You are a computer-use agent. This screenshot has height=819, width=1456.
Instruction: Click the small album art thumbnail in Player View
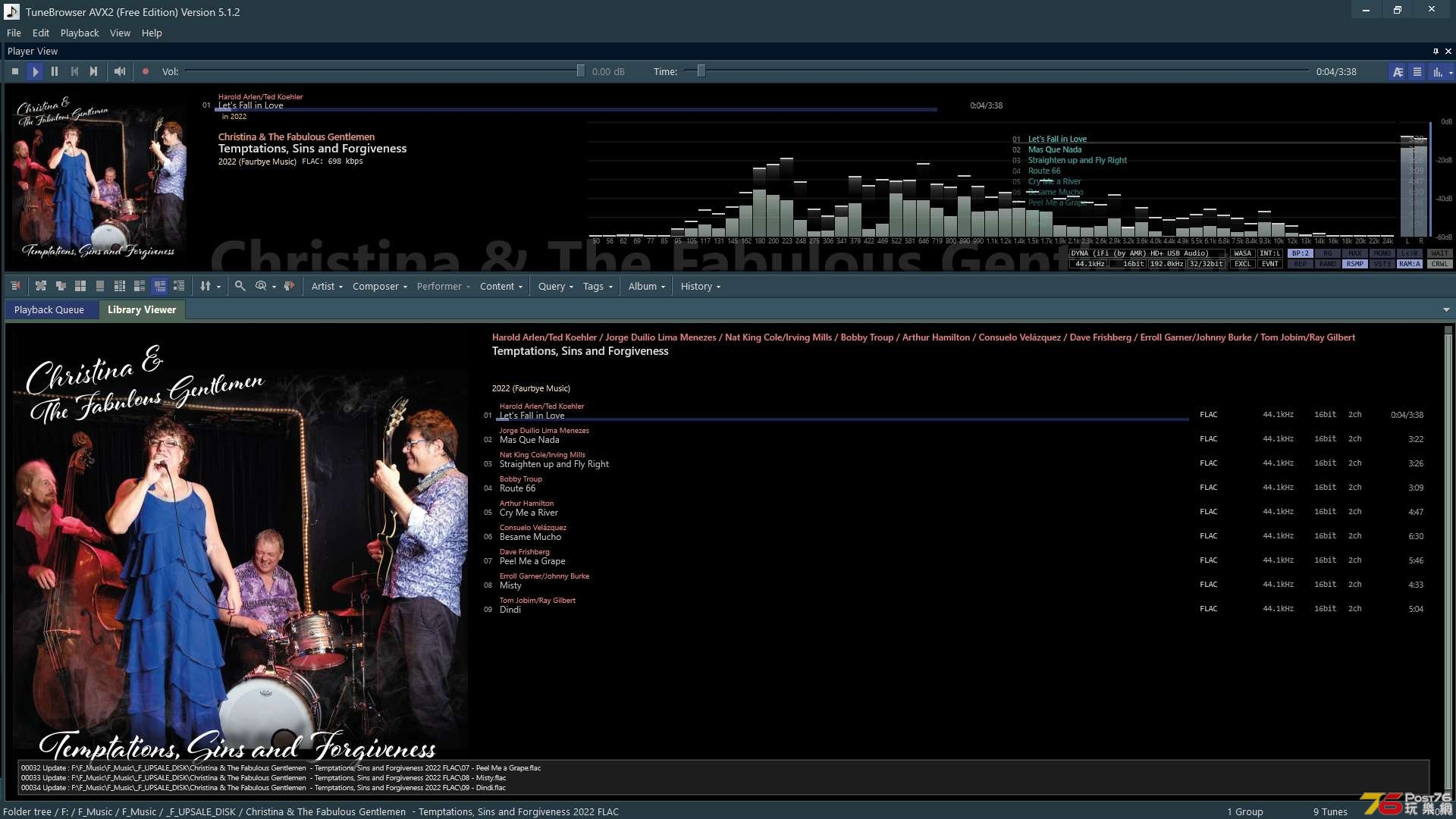[99, 176]
